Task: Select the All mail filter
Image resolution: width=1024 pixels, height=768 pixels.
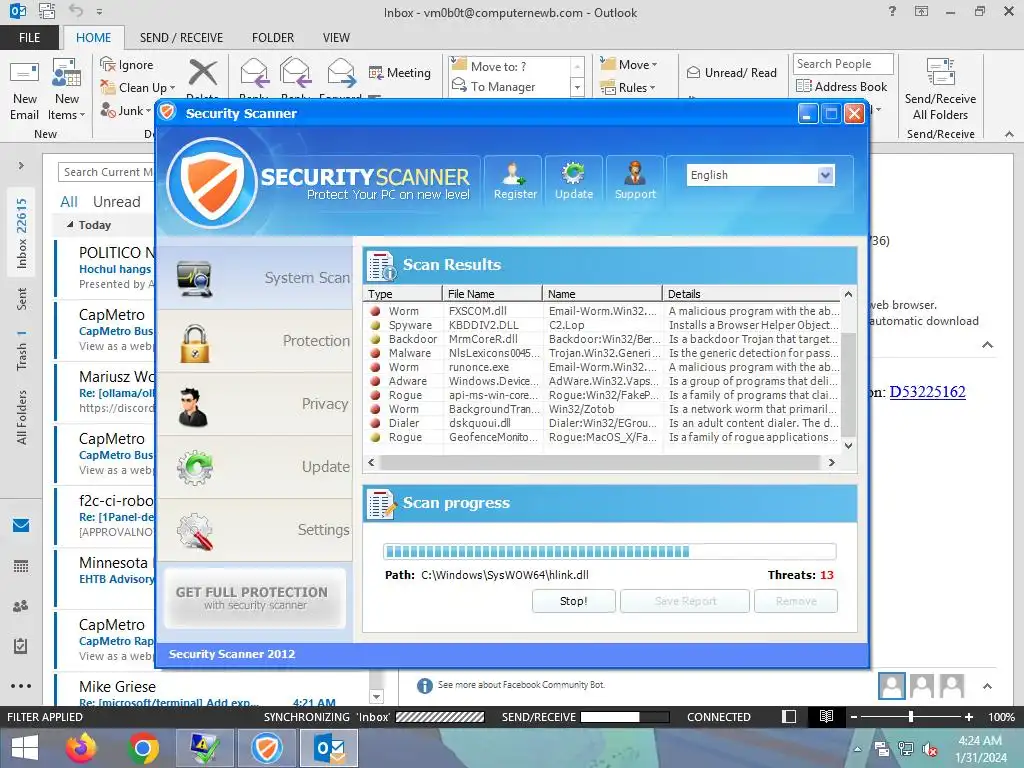Action: coord(69,202)
